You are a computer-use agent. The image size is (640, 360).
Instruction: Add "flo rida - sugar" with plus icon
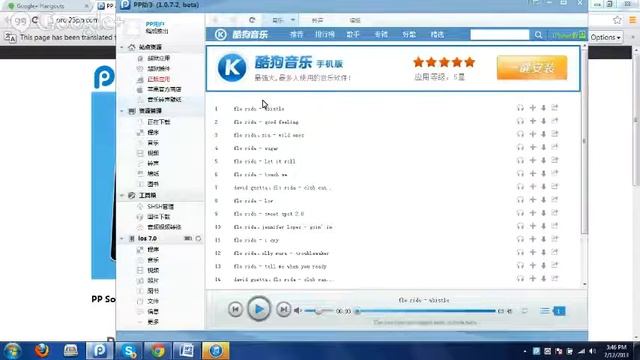pos(533,147)
